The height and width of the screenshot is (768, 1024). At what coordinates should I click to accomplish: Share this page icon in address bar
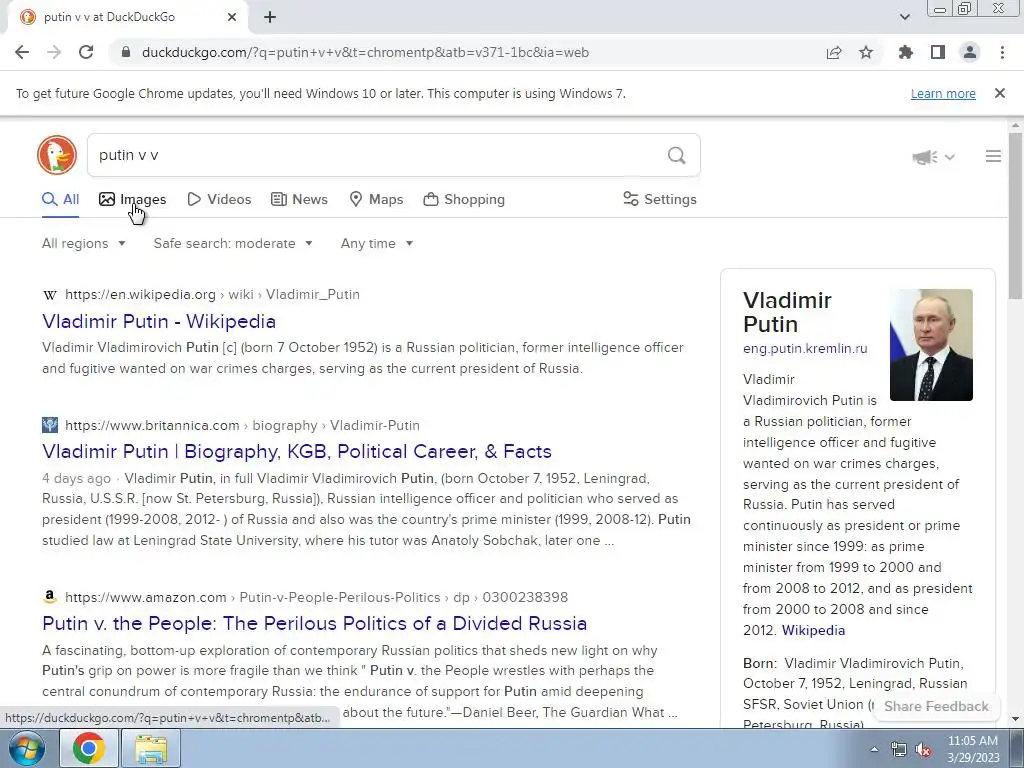[834, 52]
